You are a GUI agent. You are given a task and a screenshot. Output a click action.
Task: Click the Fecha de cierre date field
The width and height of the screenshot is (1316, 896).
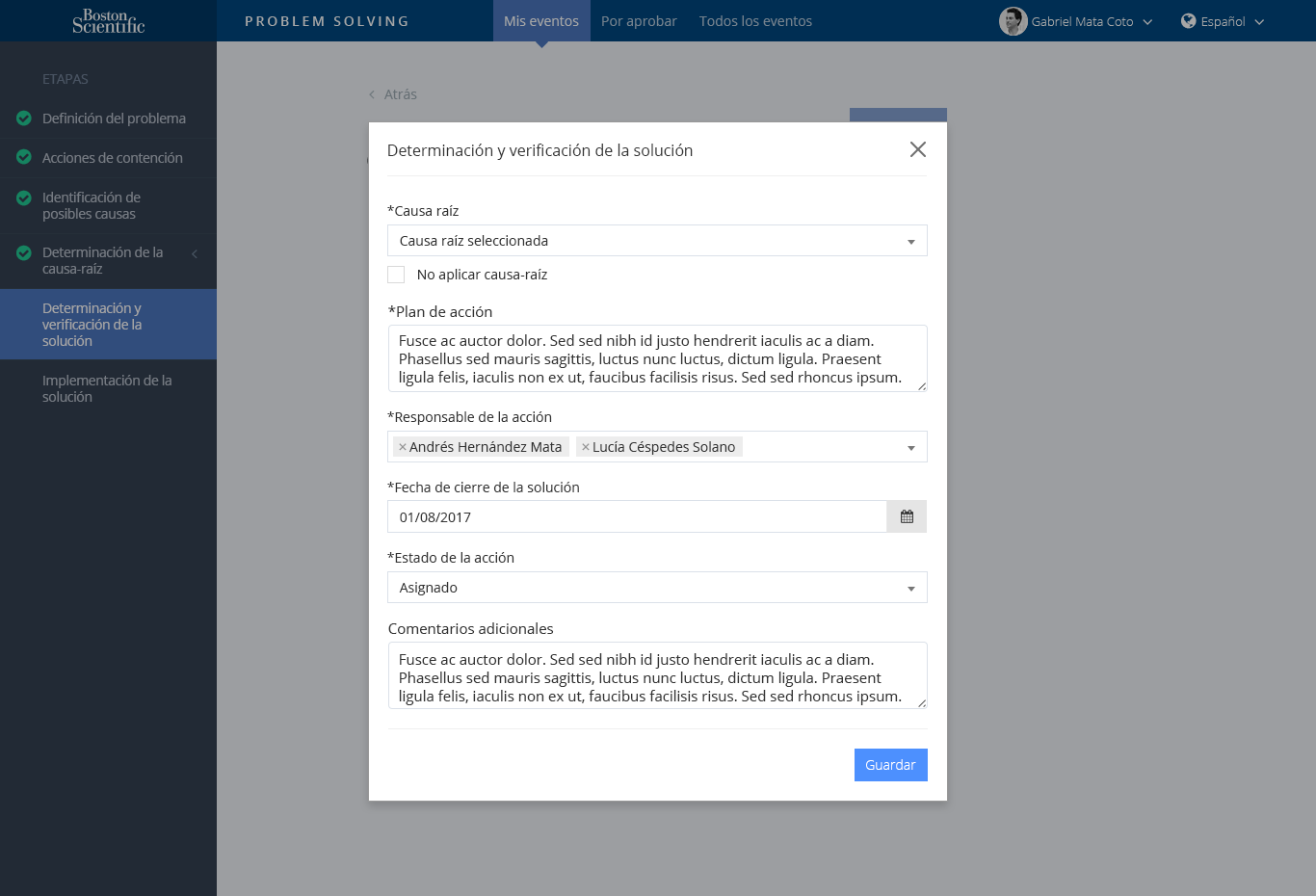pyautogui.click(x=637, y=516)
